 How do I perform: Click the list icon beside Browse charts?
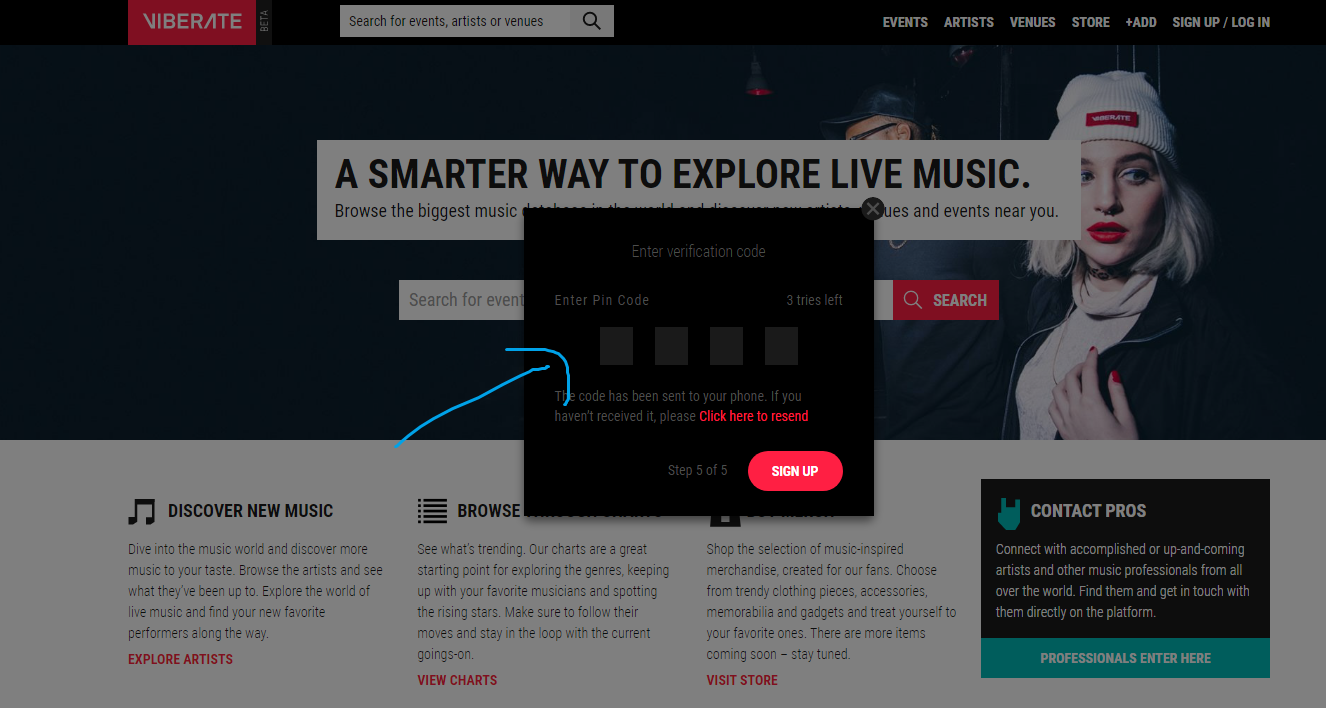tap(432, 511)
